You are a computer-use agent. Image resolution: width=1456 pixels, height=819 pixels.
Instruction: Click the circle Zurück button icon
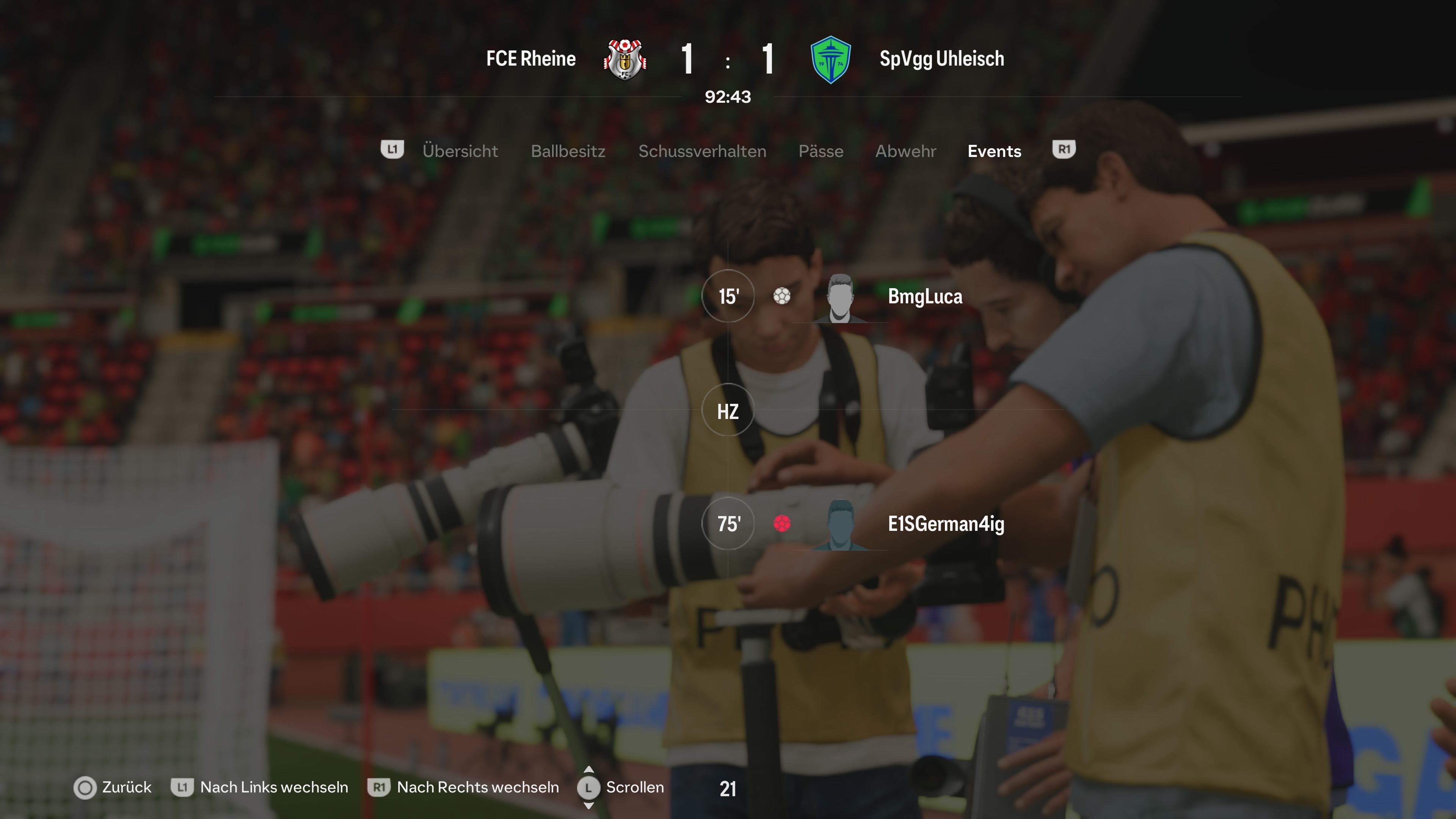(x=85, y=788)
